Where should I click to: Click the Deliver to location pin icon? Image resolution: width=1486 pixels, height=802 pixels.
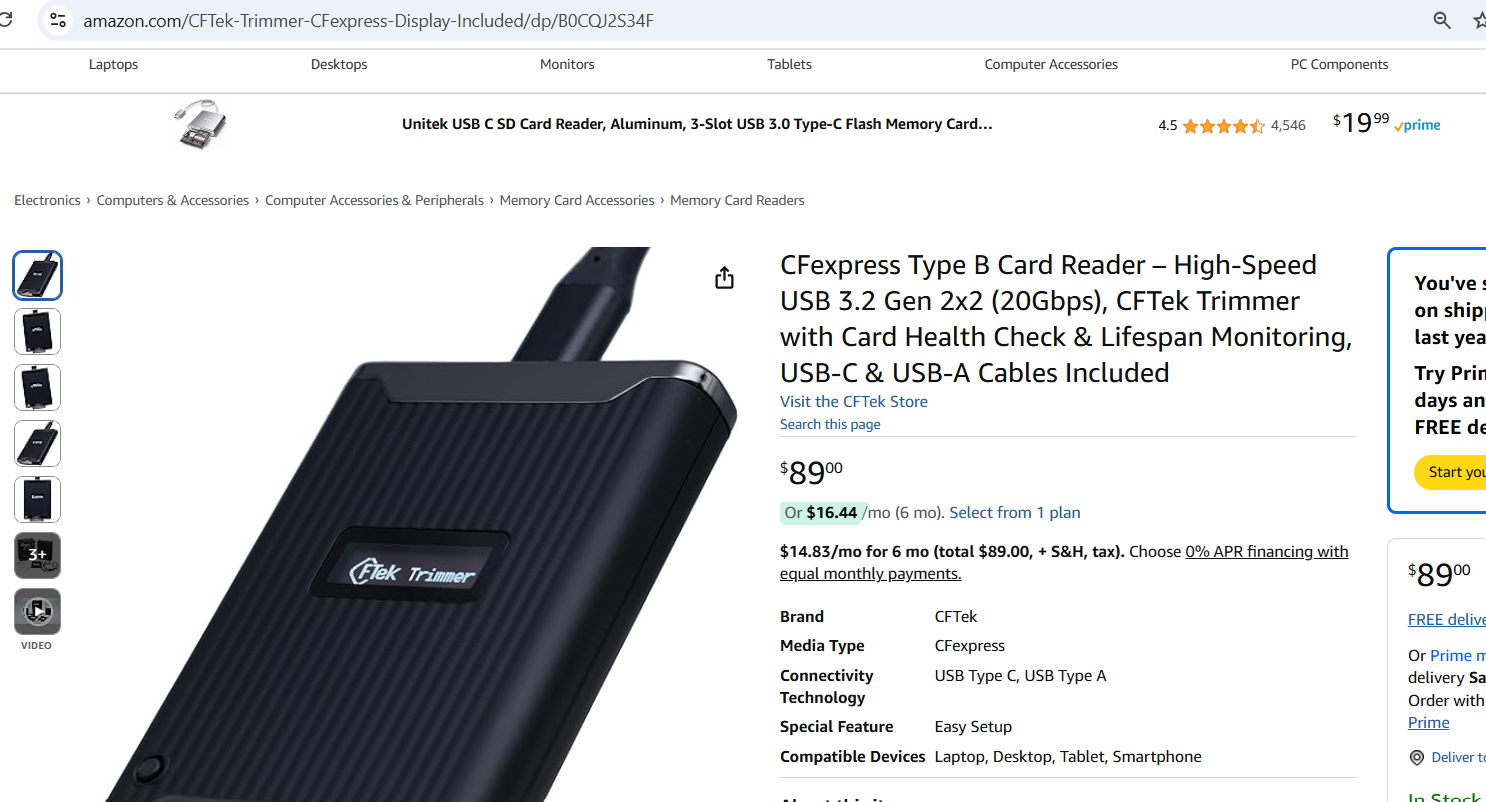(1416, 757)
